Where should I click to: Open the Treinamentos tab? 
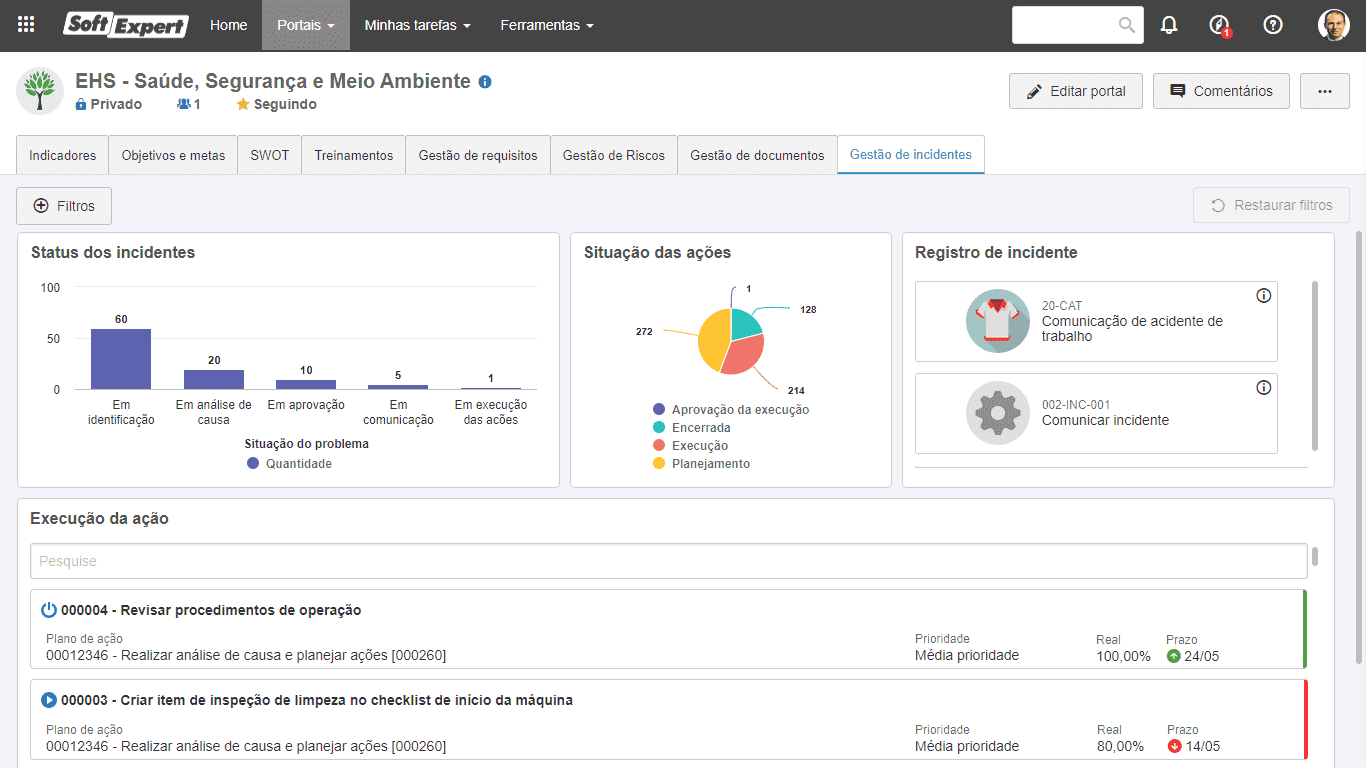(354, 155)
